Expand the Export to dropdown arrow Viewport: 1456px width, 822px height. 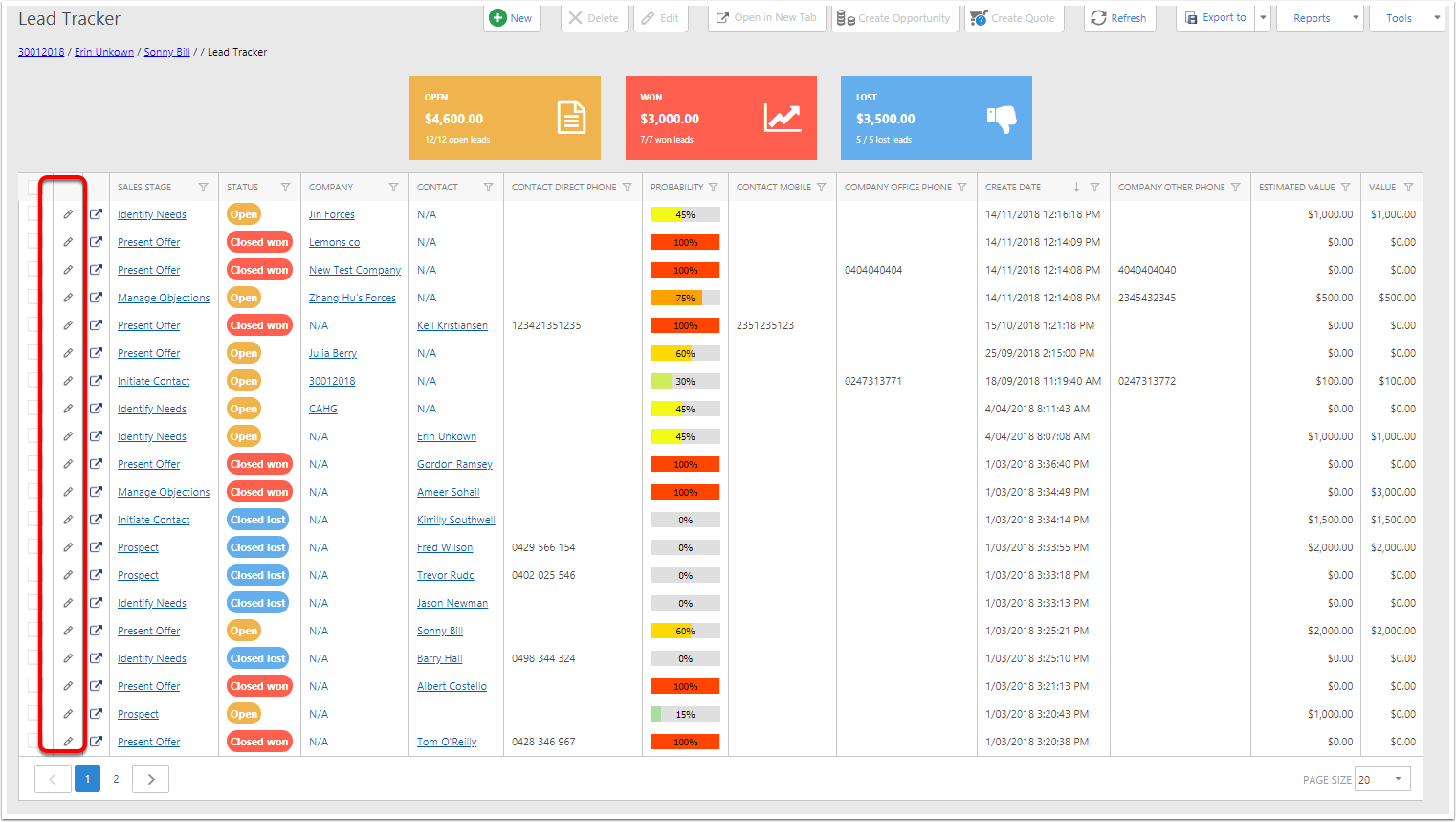pos(1263,18)
